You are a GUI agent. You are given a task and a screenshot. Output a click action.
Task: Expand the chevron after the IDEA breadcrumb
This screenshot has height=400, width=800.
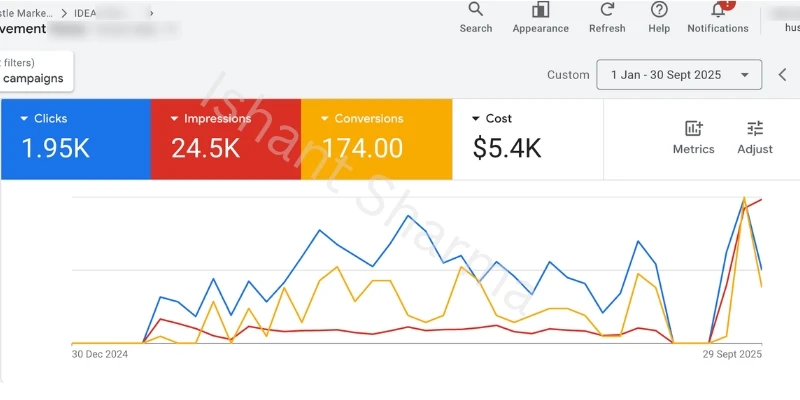click(x=151, y=12)
